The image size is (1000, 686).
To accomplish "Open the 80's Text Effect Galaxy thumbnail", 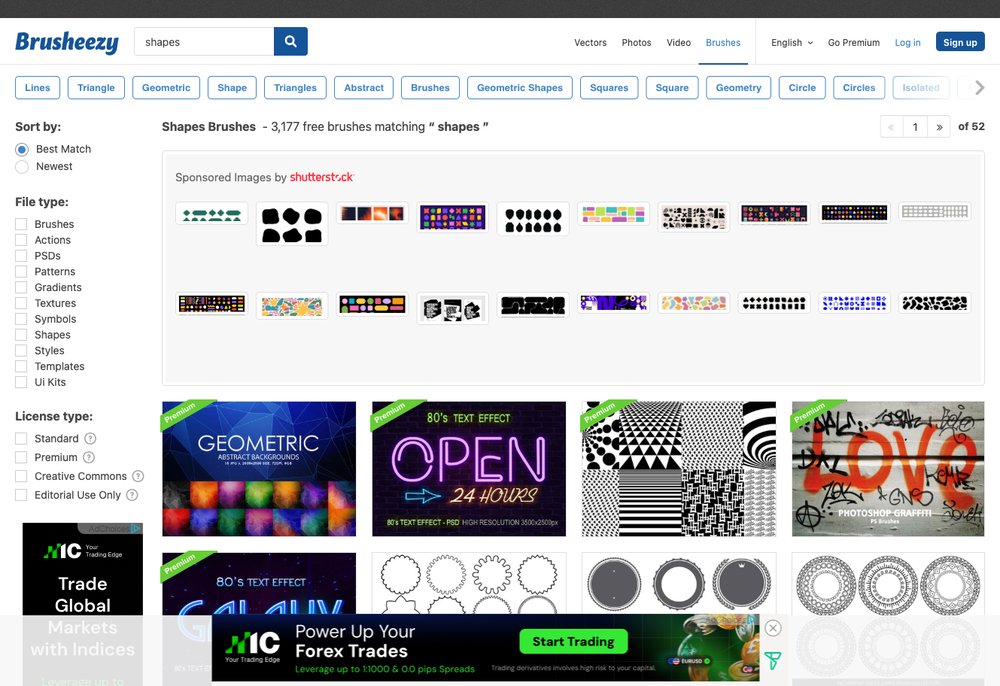I will (x=259, y=583).
